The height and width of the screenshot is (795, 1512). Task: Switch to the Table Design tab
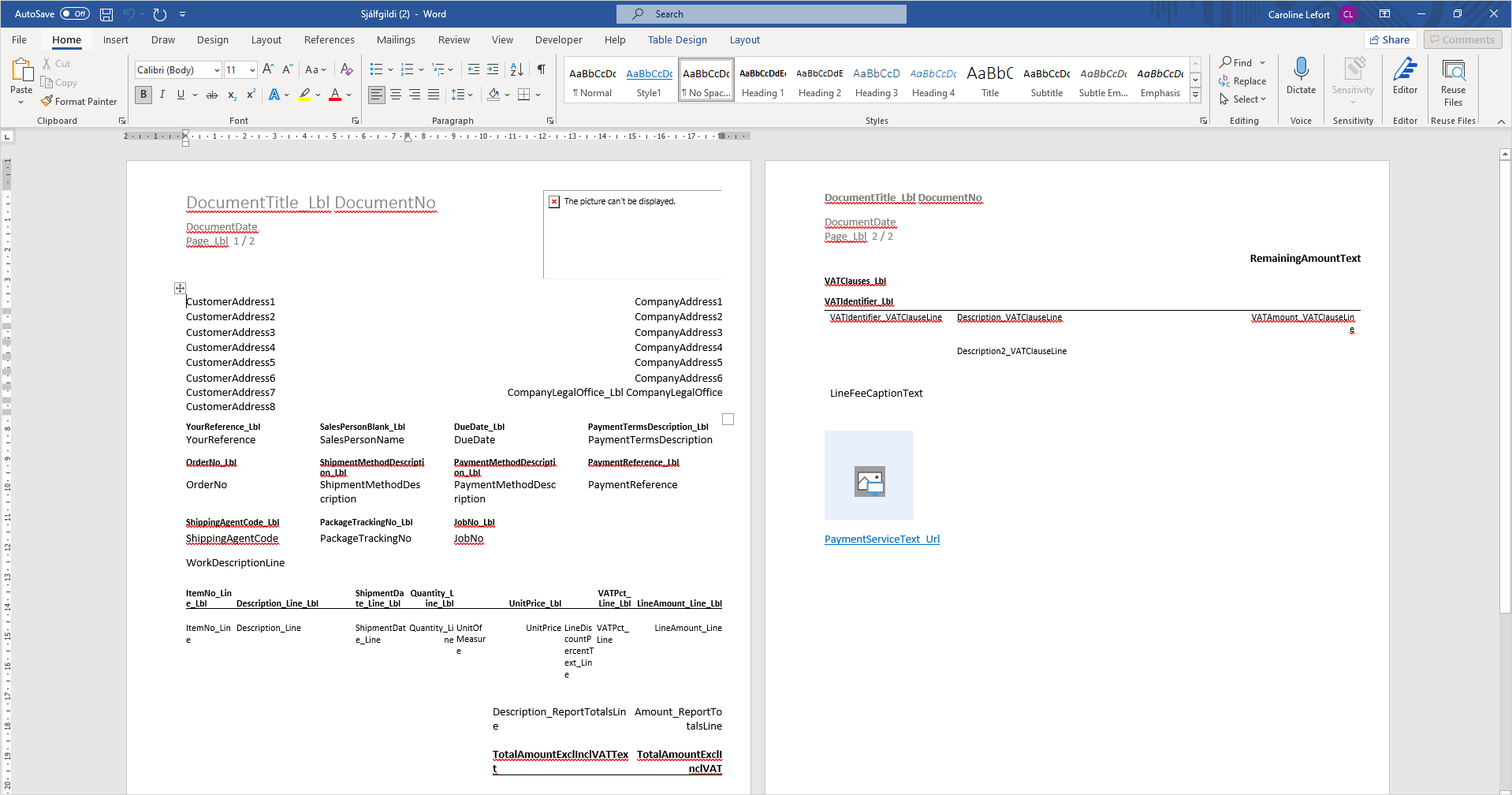tap(677, 40)
